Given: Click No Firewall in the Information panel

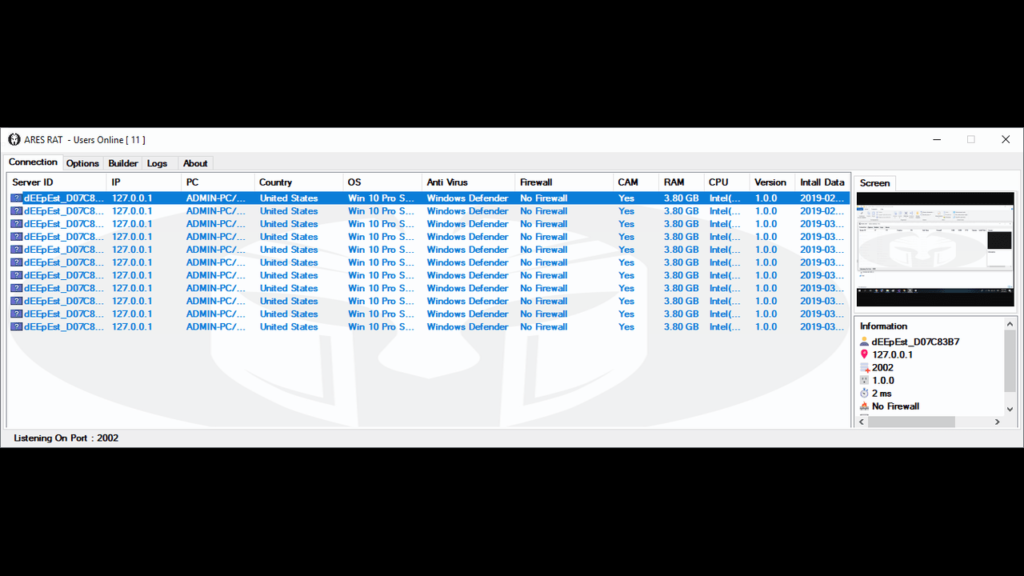Looking at the screenshot, I should pyautogui.click(x=895, y=406).
